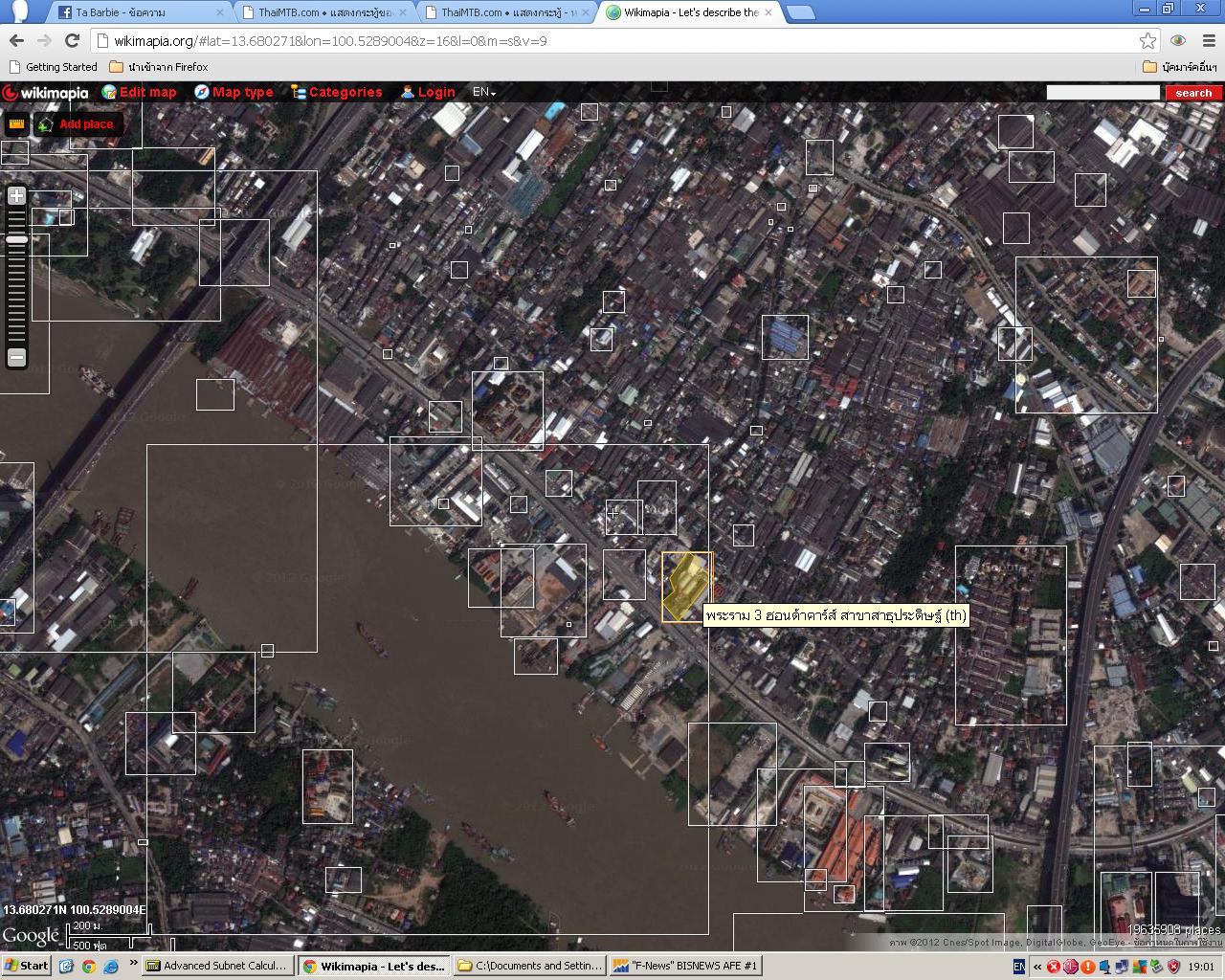The image size is (1225, 980).
Task: Open the Chrome wrench menu
Action: point(1207,40)
